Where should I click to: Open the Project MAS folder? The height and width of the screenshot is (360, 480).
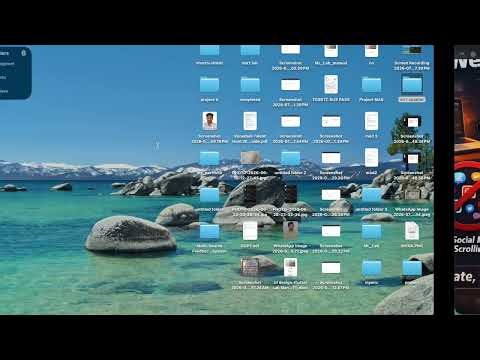tap(371, 85)
